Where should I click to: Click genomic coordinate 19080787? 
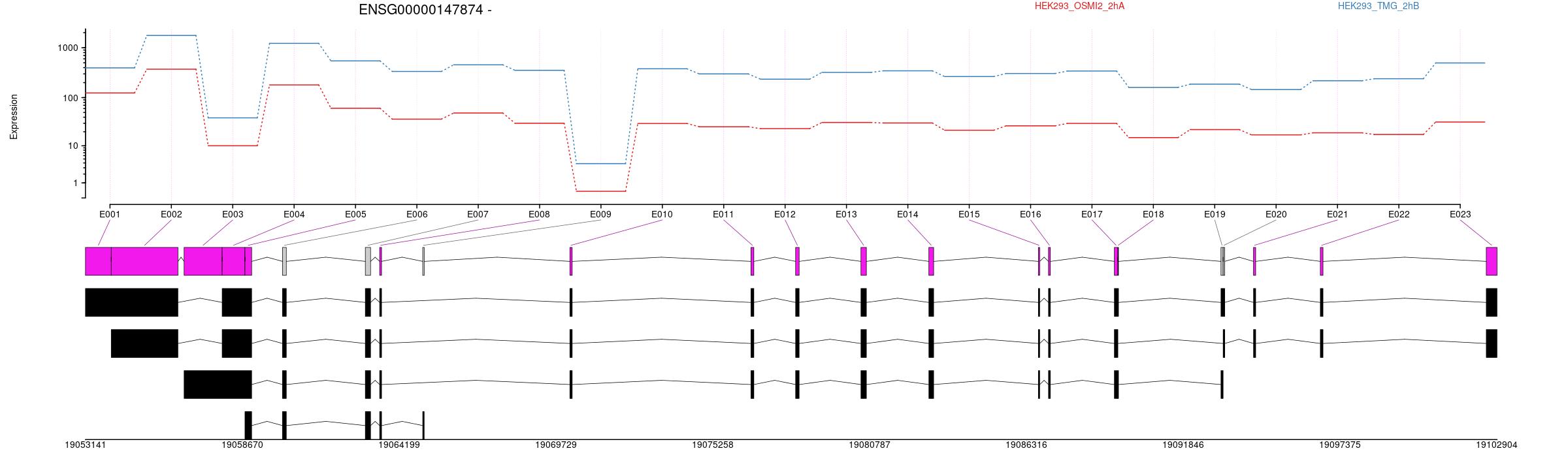pyautogui.click(x=870, y=445)
